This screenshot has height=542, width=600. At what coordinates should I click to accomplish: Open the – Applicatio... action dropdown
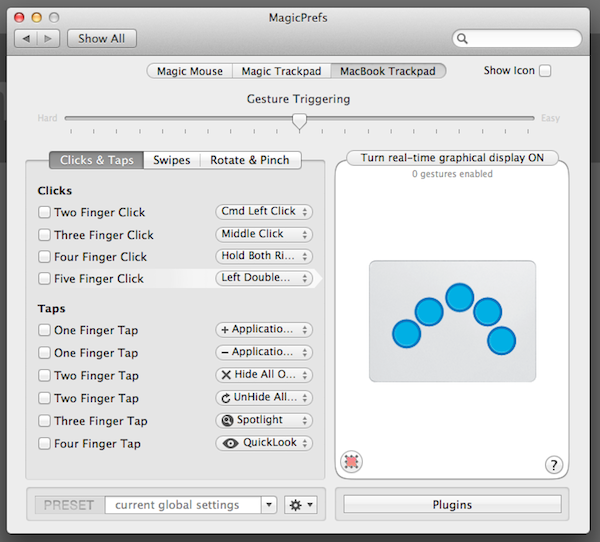coord(264,352)
